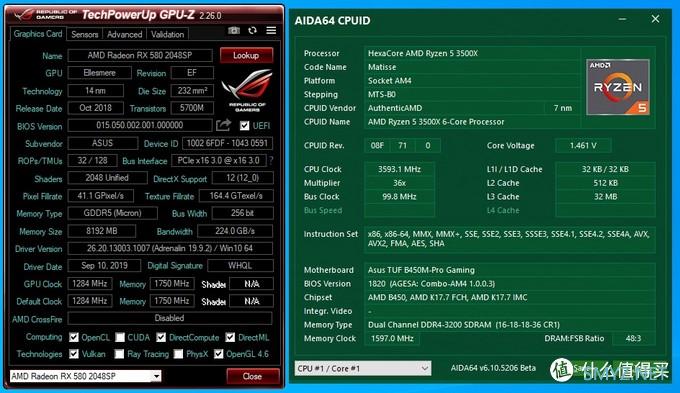
Task: Click the AIDA64 version label
Action: pyautogui.click(x=493, y=368)
